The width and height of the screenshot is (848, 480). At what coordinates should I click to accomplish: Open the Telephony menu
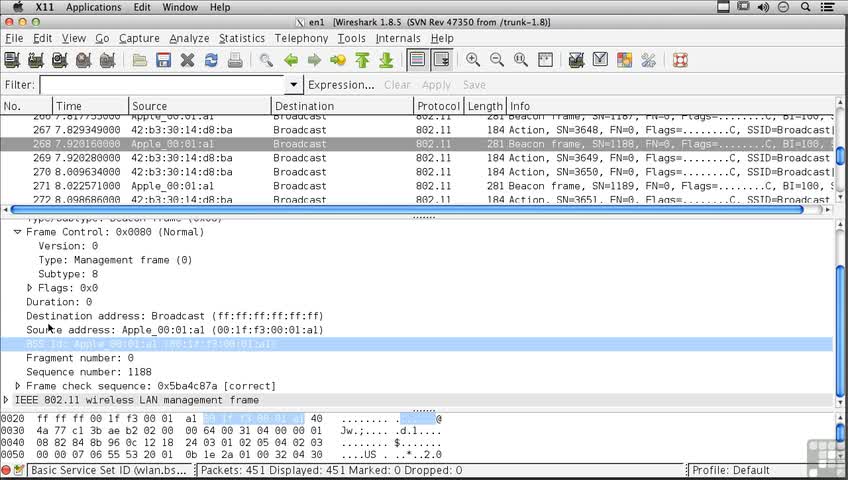tap(301, 38)
